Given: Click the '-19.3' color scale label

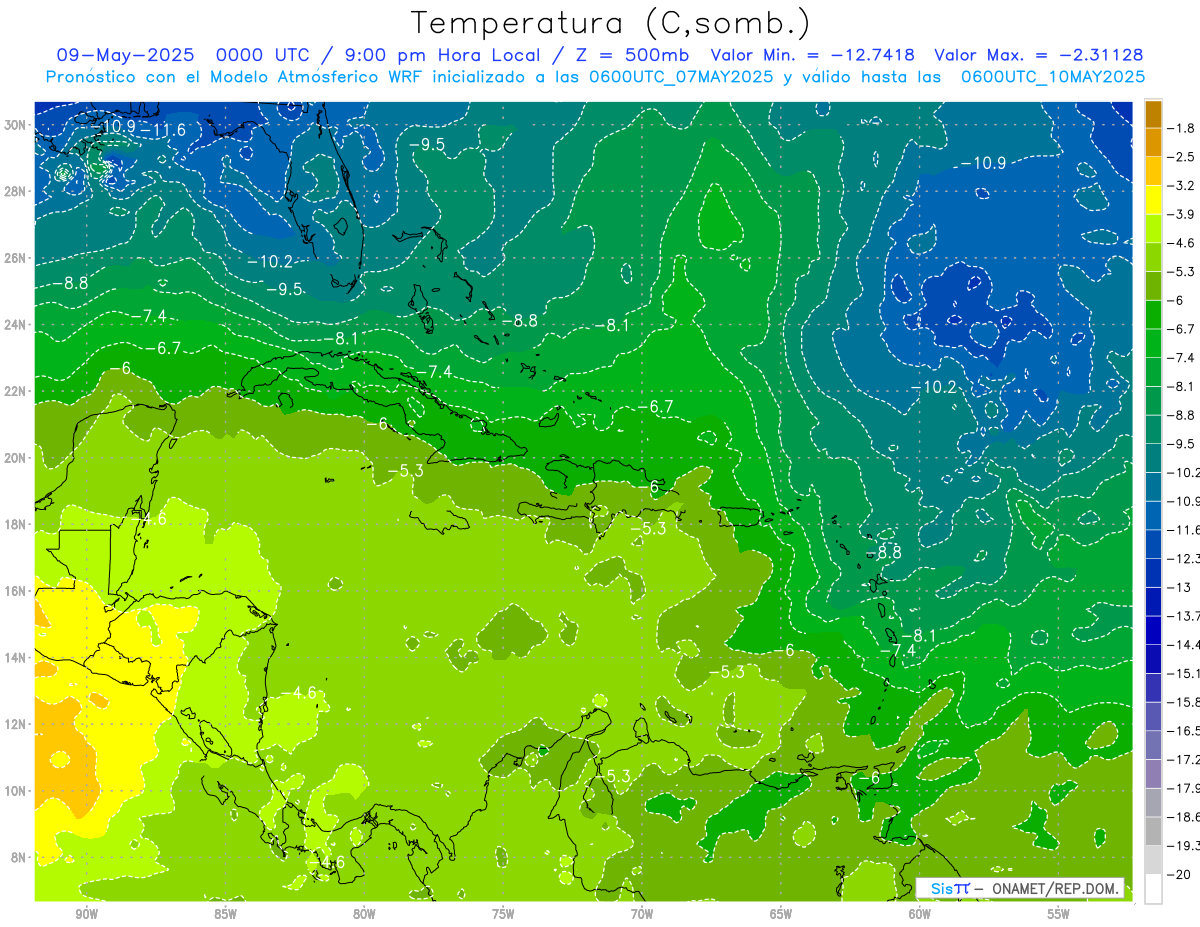Looking at the screenshot, I should [x=1184, y=845].
